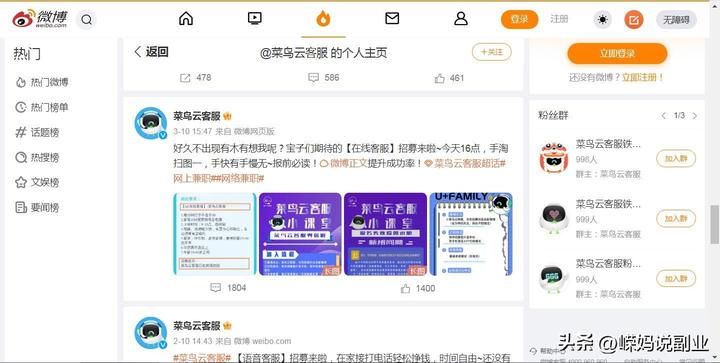Click the #菜鸟云客服# hashtag
Image resolution: width=720 pixels, height=363 pixels.
202,357
